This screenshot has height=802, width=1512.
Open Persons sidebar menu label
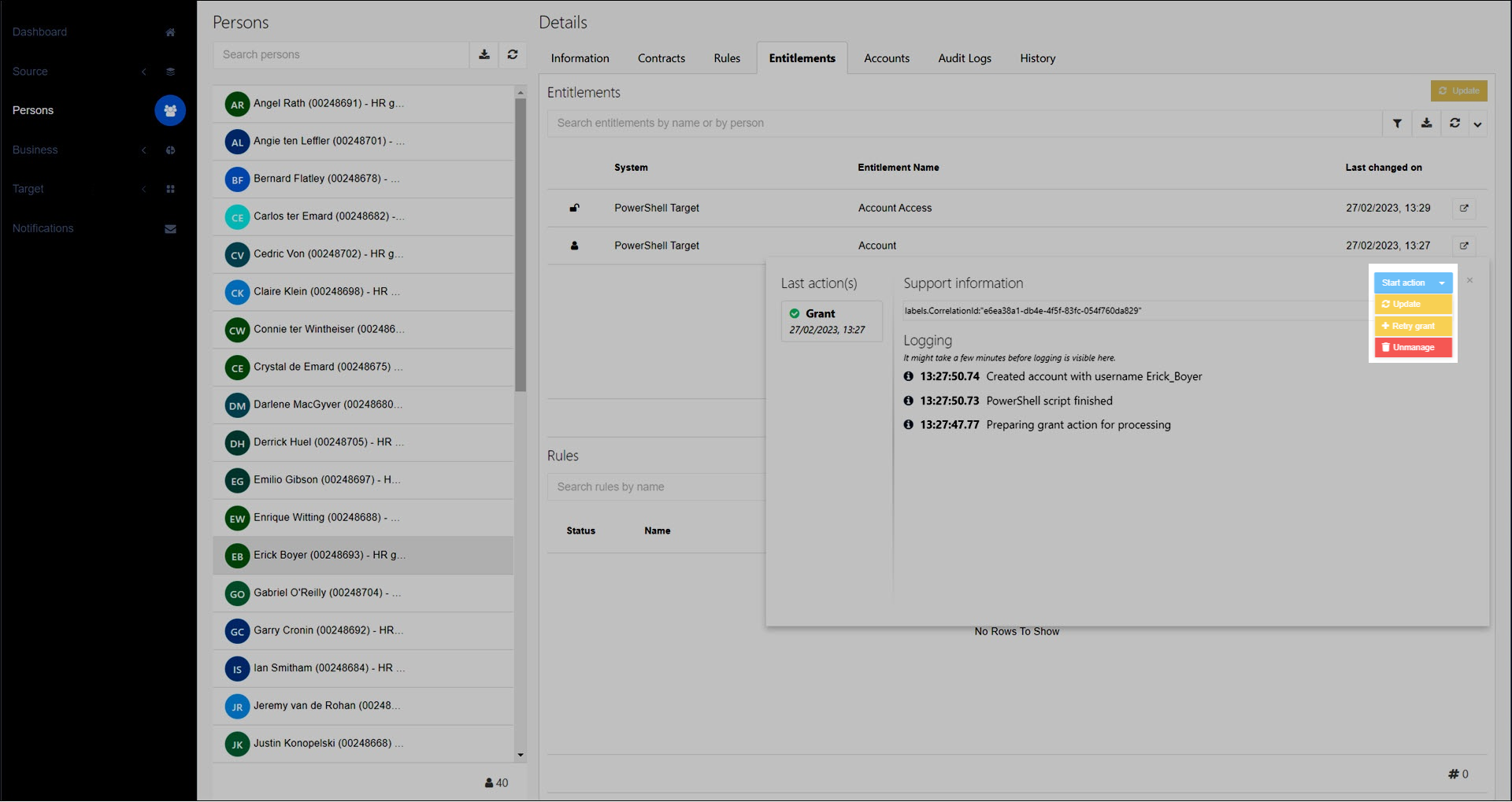tap(33, 110)
